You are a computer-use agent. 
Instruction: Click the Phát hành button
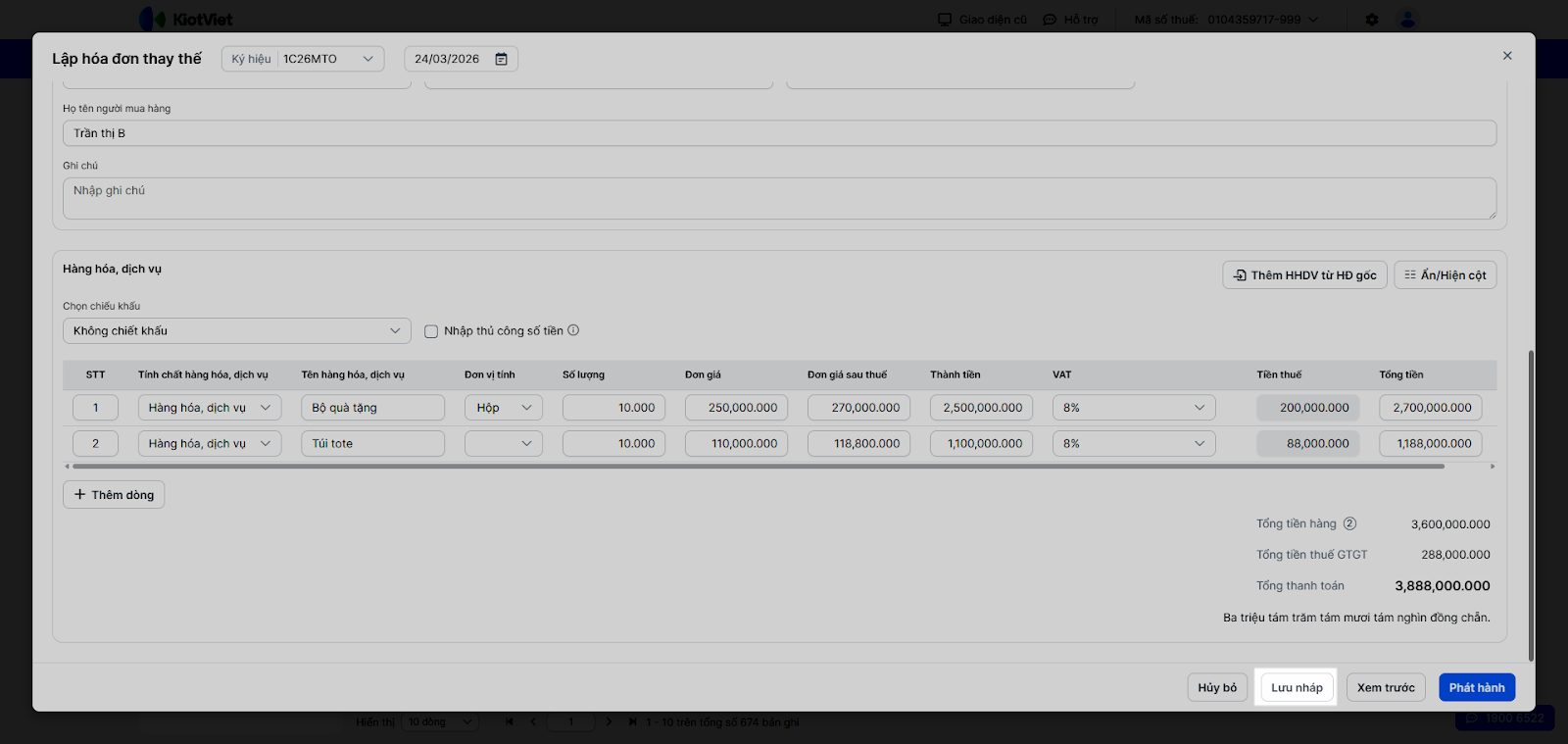[x=1477, y=687]
